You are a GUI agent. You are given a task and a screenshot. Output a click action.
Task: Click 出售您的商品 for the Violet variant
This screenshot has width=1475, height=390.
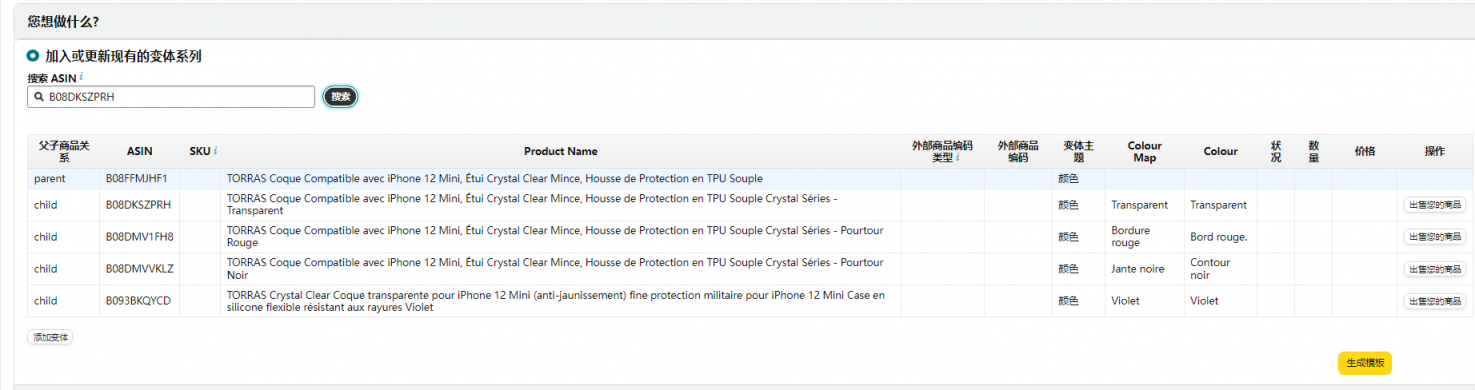click(1434, 301)
